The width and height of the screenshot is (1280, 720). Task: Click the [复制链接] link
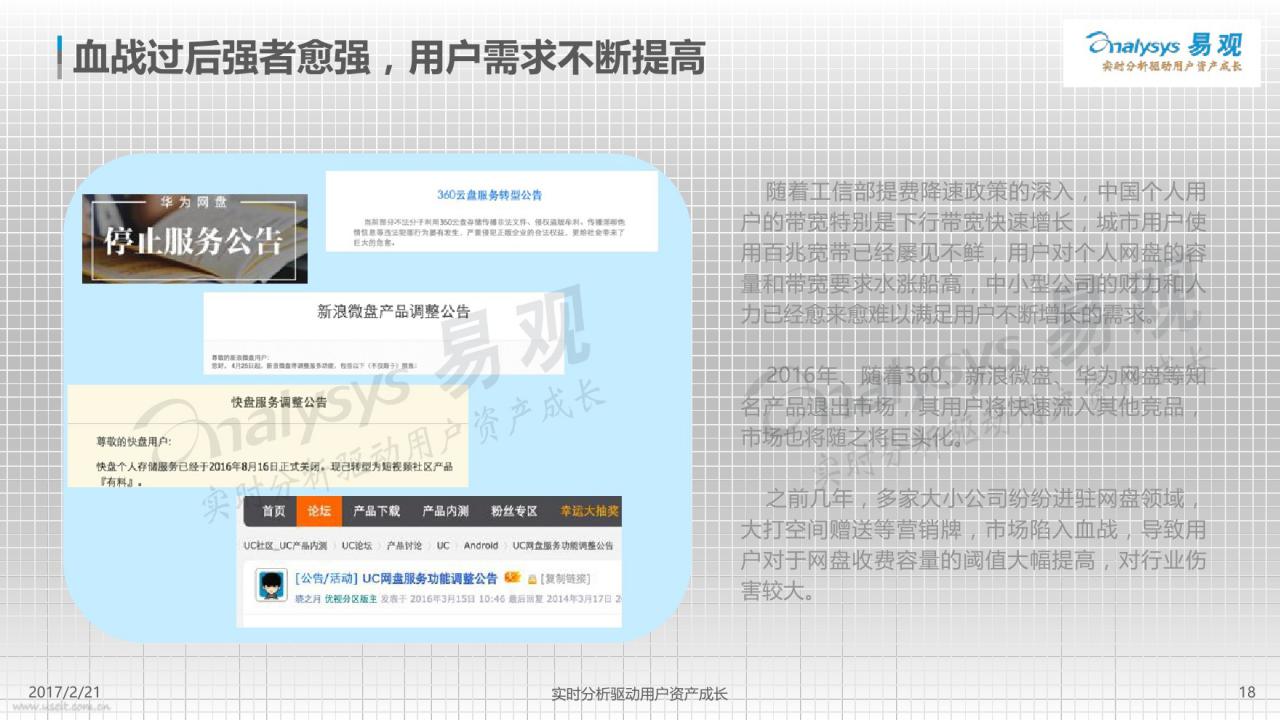pyautogui.click(x=565, y=579)
